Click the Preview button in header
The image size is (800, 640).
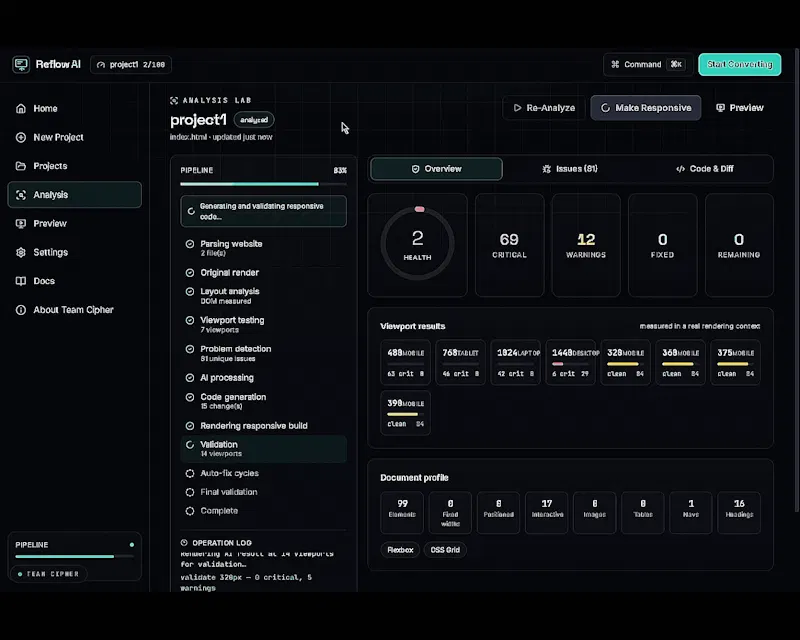[x=740, y=108]
